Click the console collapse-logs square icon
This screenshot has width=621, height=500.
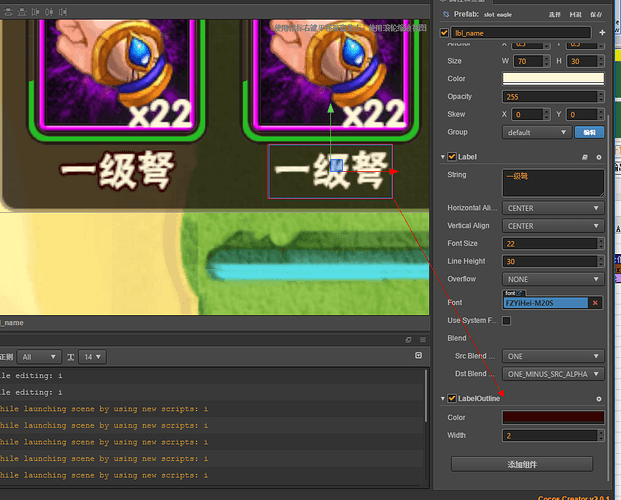click(x=418, y=355)
